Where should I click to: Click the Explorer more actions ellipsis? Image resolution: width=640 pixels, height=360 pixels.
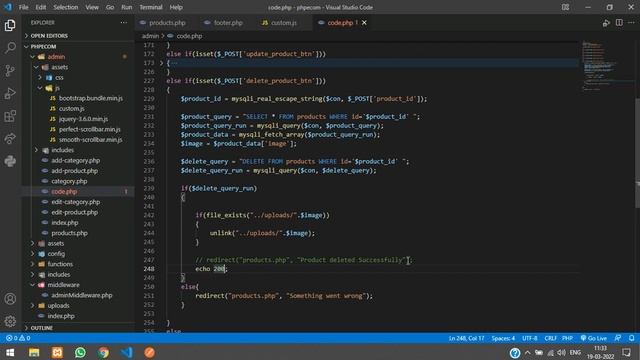(x=124, y=22)
